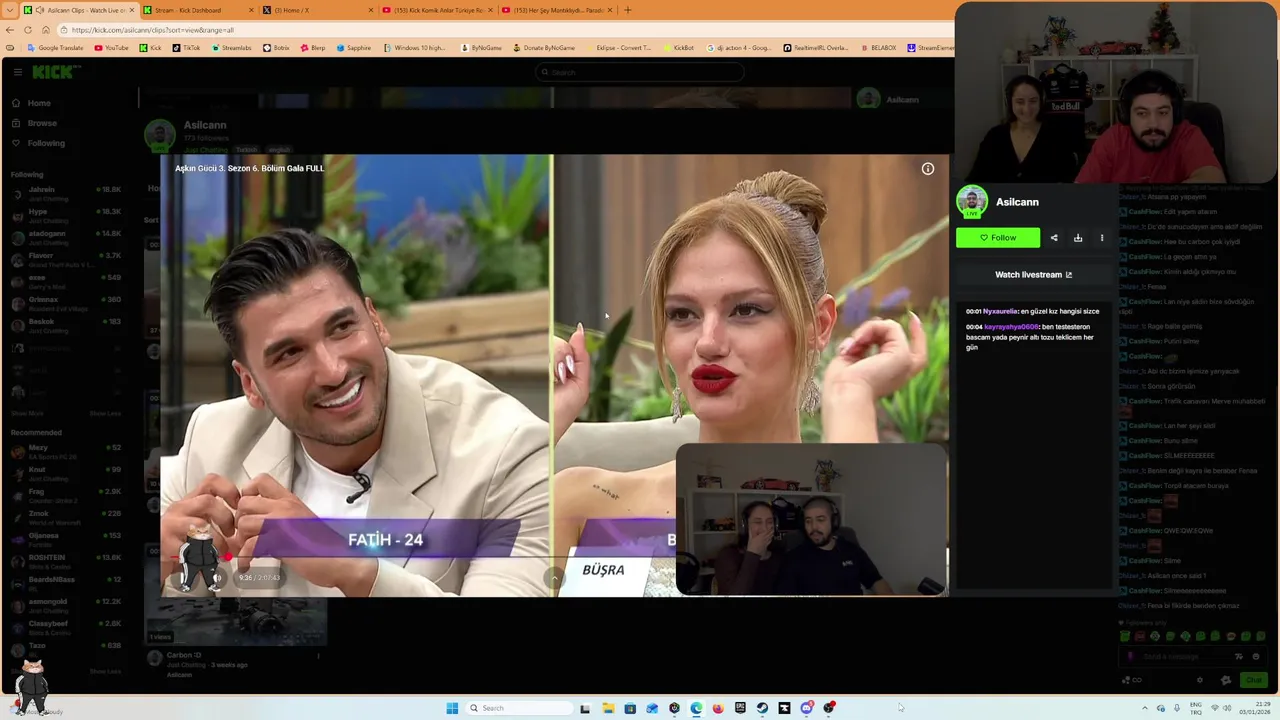
Task: Go back in the browser
Action: click(10, 30)
